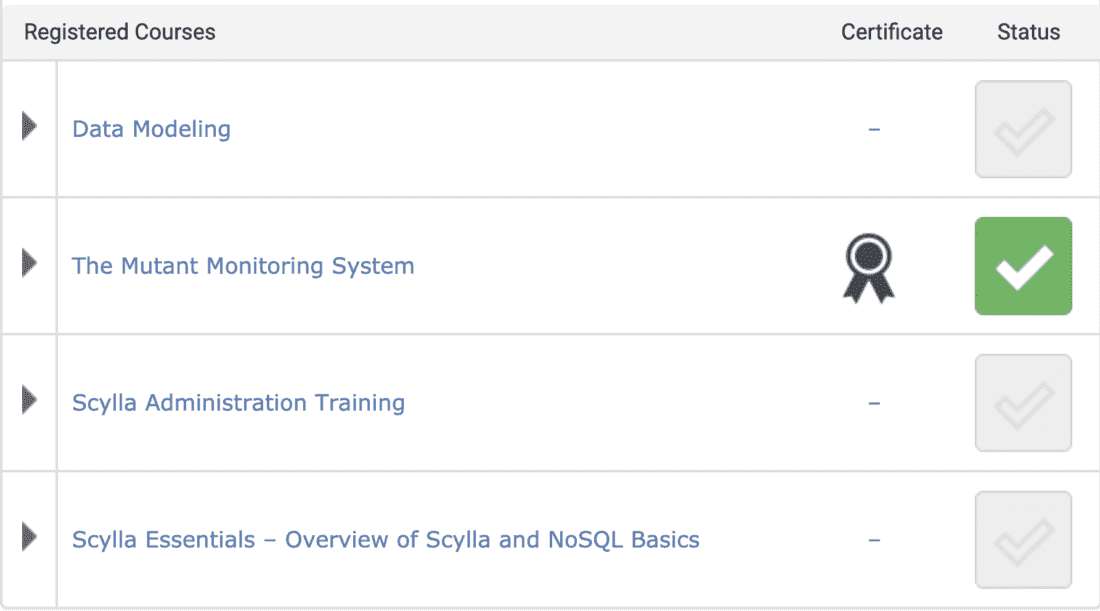Click the Registered Courses column header

tap(120, 32)
